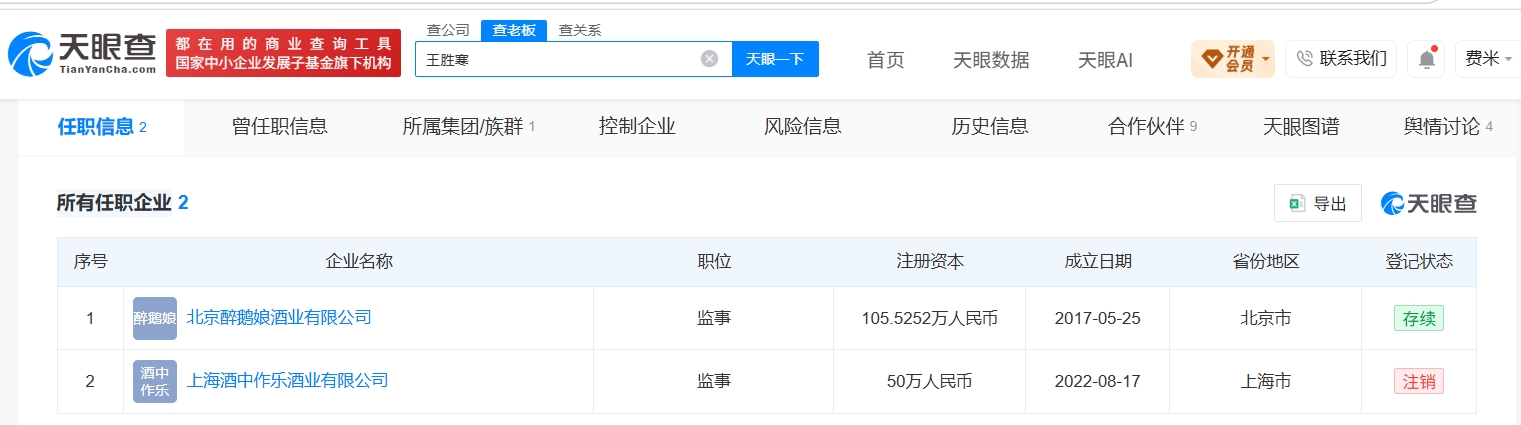Viewport: 1521px width, 425px height.
Task: Open the 天眼图谱 tab
Action: (1301, 127)
